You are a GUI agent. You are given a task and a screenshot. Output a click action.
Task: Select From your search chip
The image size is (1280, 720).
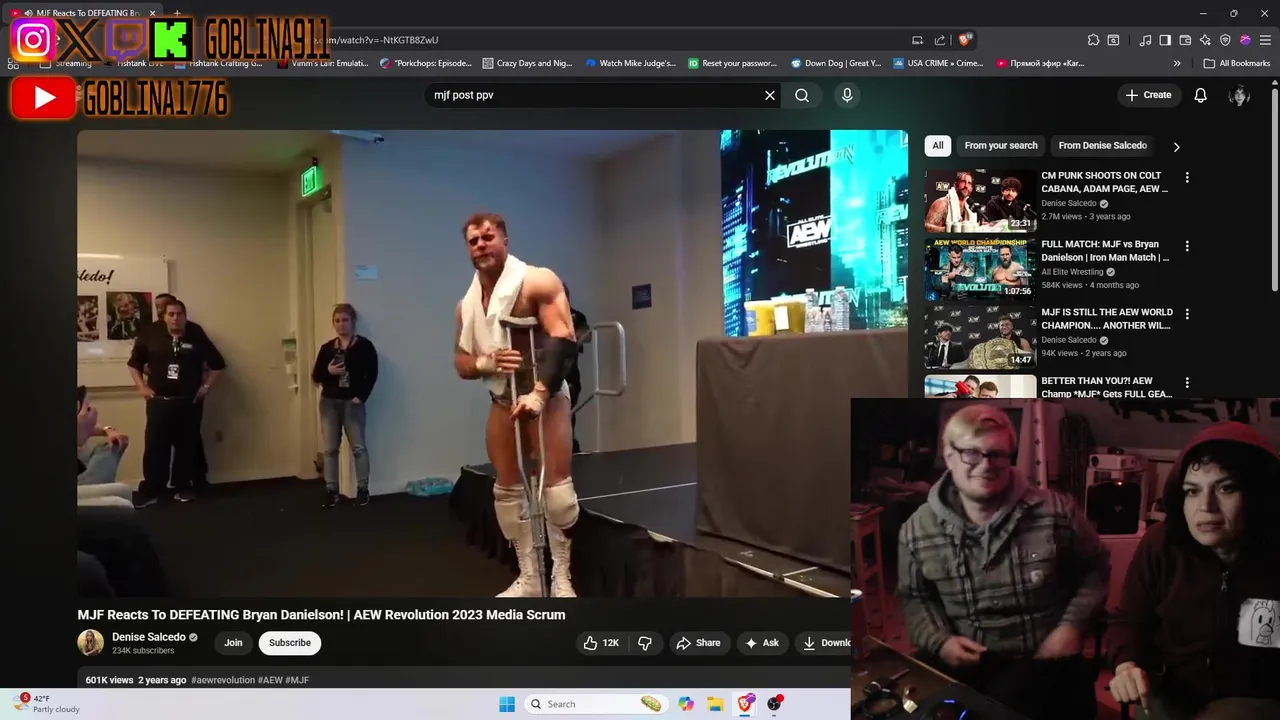pos(1001,146)
